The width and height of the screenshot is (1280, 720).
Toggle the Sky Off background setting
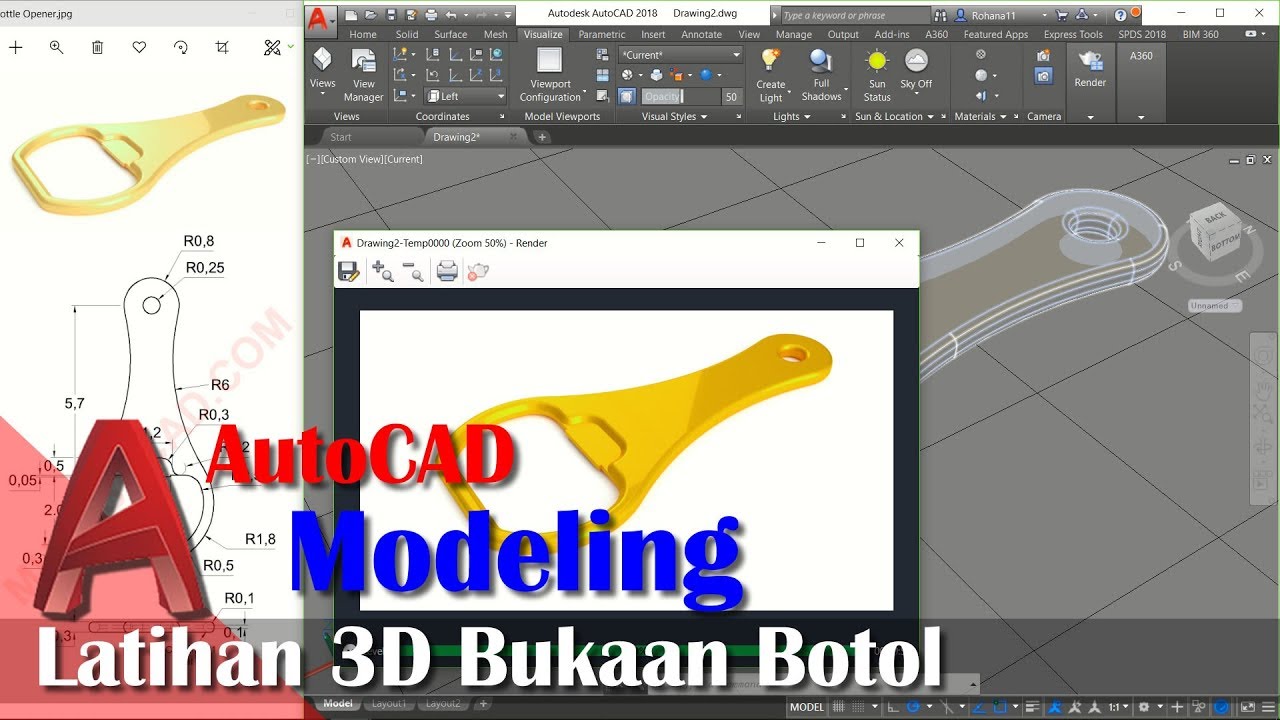916,70
